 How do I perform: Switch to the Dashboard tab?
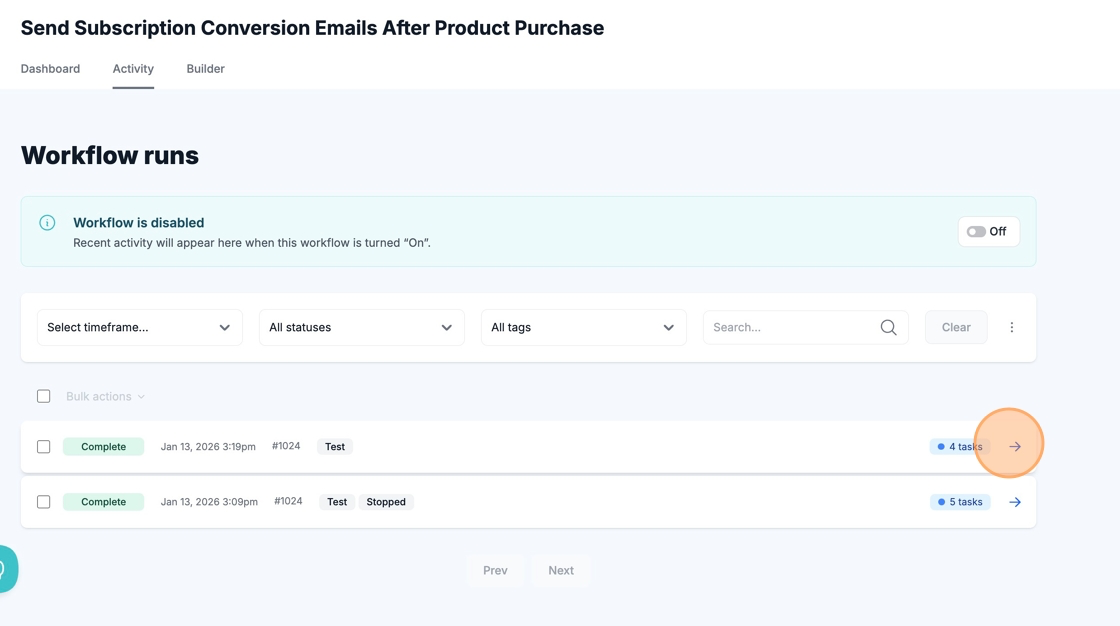coord(50,69)
